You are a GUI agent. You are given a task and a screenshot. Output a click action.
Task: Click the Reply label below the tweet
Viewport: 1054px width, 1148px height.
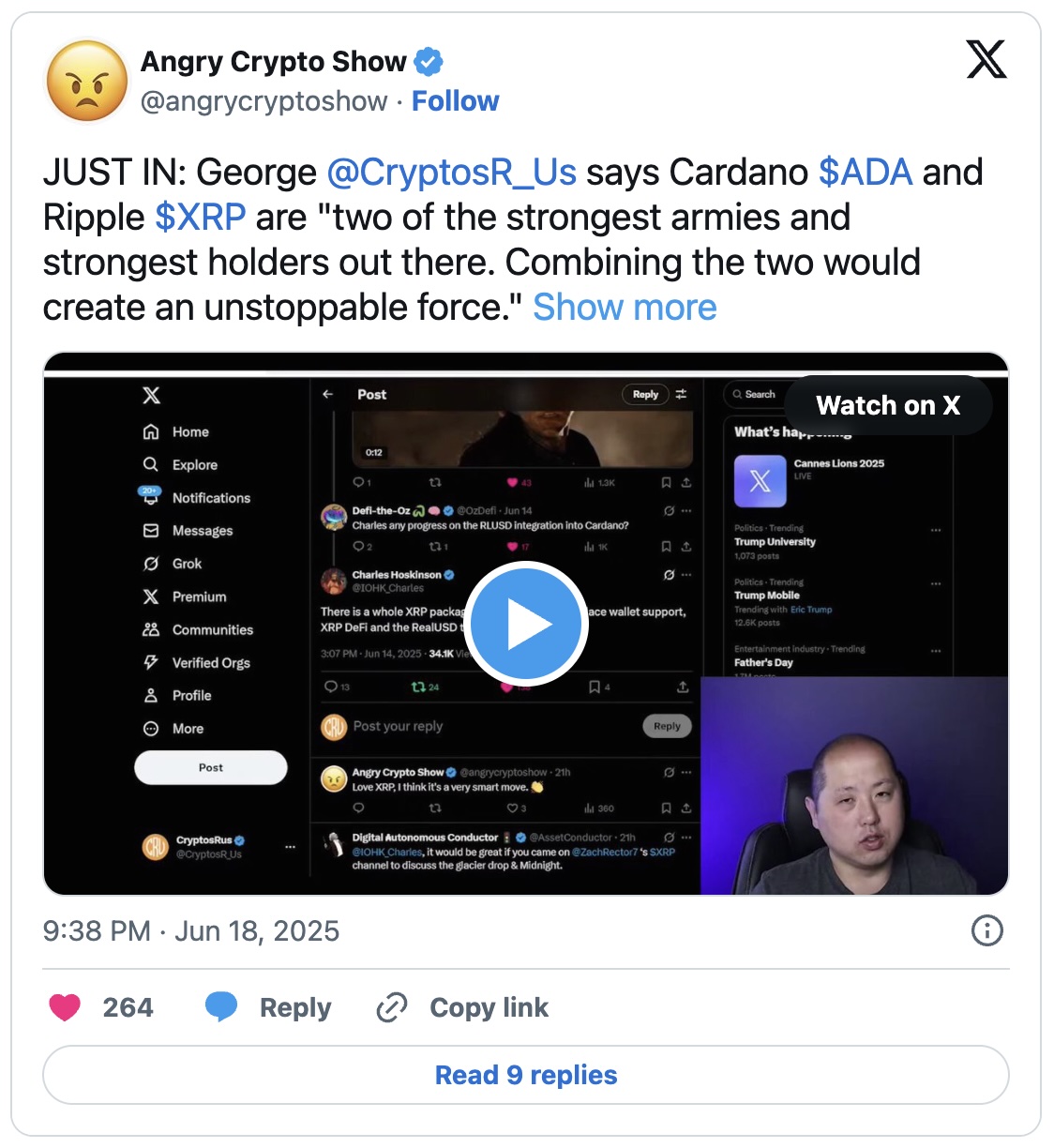point(295,1007)
